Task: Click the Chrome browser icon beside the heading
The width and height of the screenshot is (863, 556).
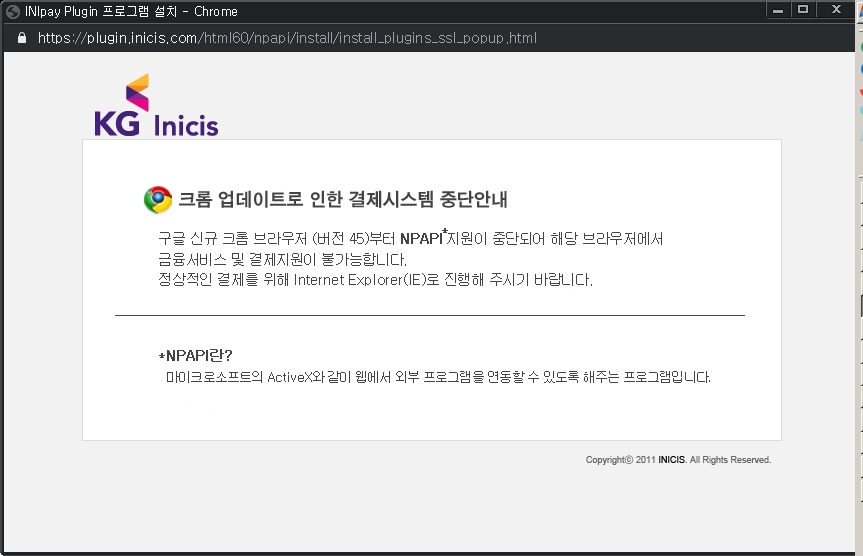Action: click(158, 199)
